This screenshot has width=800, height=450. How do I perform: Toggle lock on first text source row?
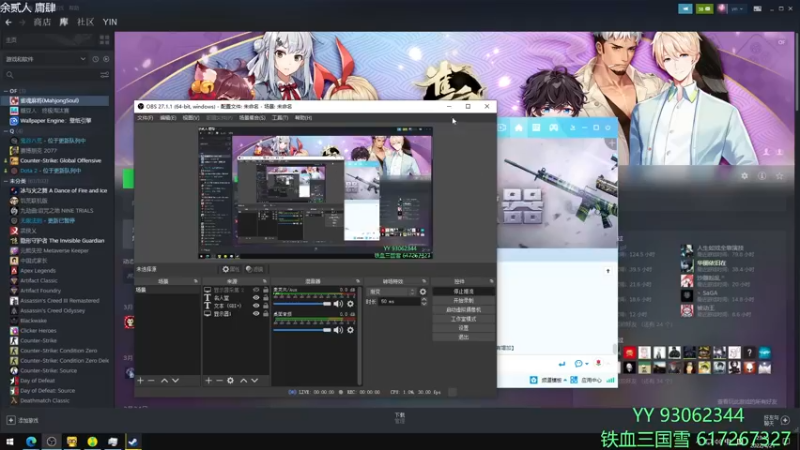click(265, 297)
